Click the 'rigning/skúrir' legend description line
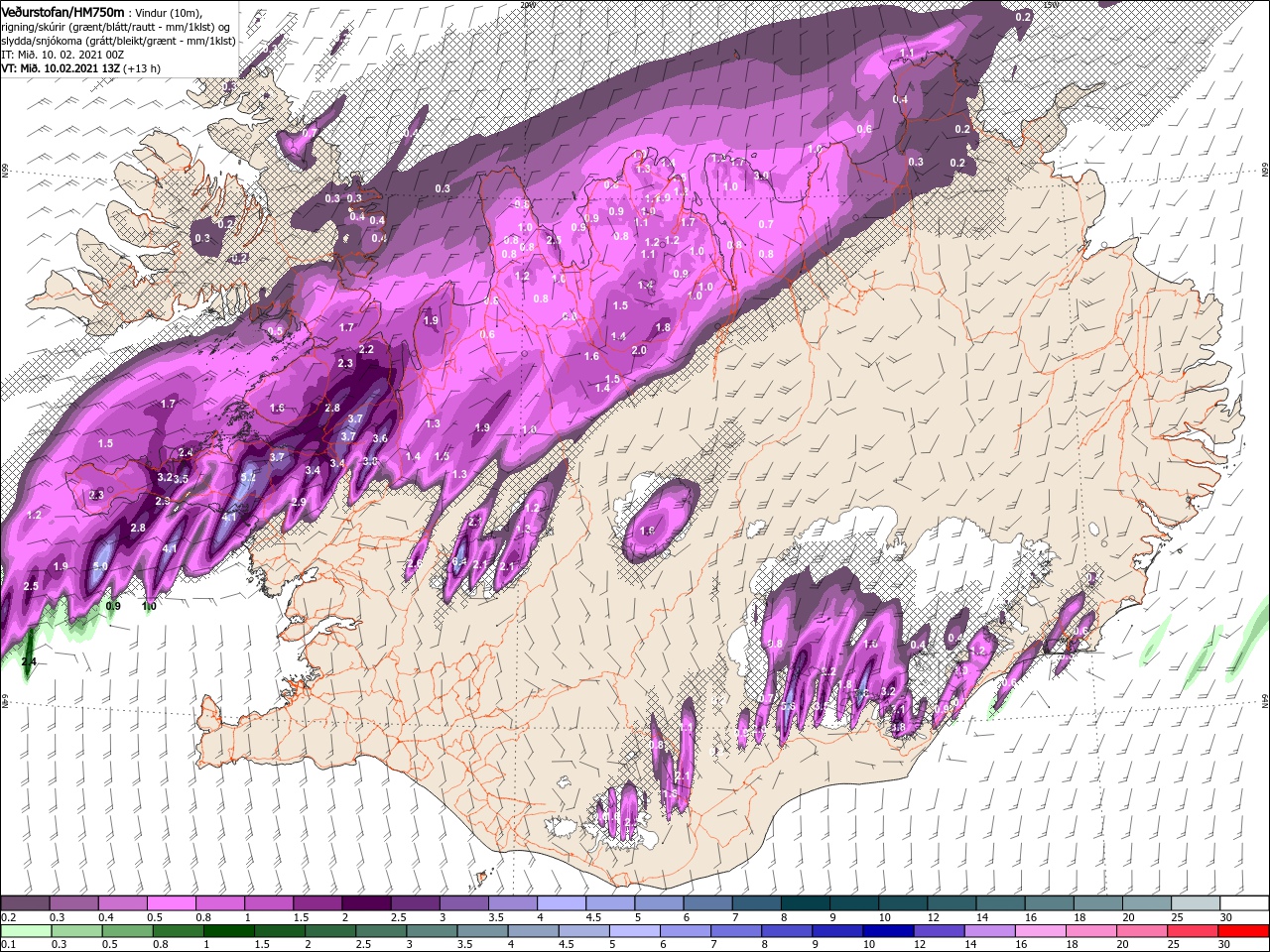Viewport: 1270px width, 952px height. pos(114,27)
